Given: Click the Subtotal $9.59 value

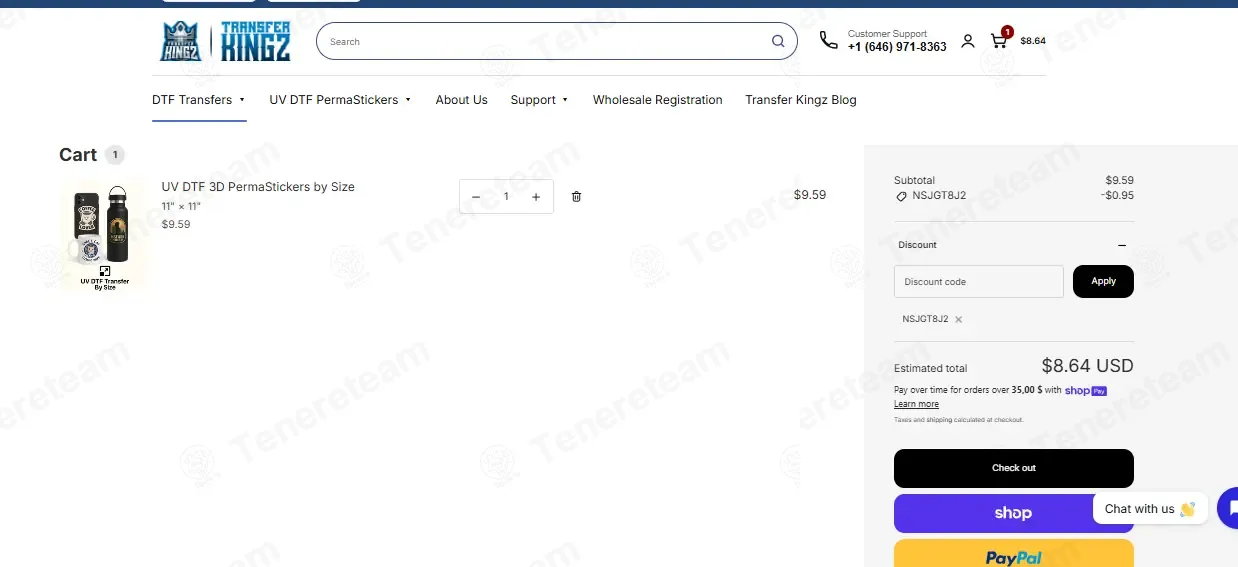Looking at the screenshot, I should (x=1119, y=181).
